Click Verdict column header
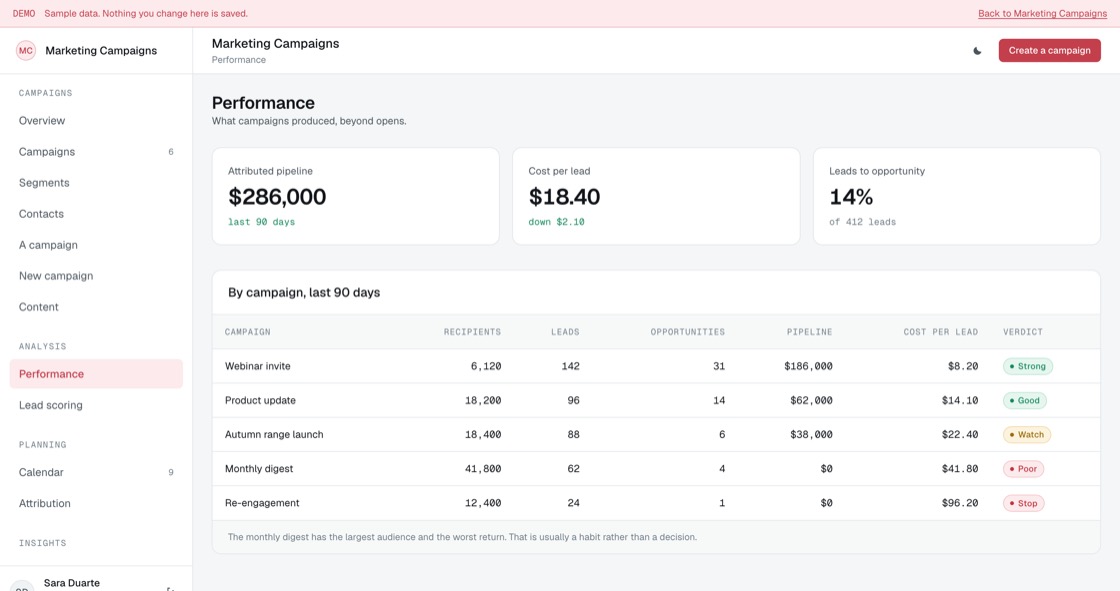1120x591 pixels. tap(1023, 332)
